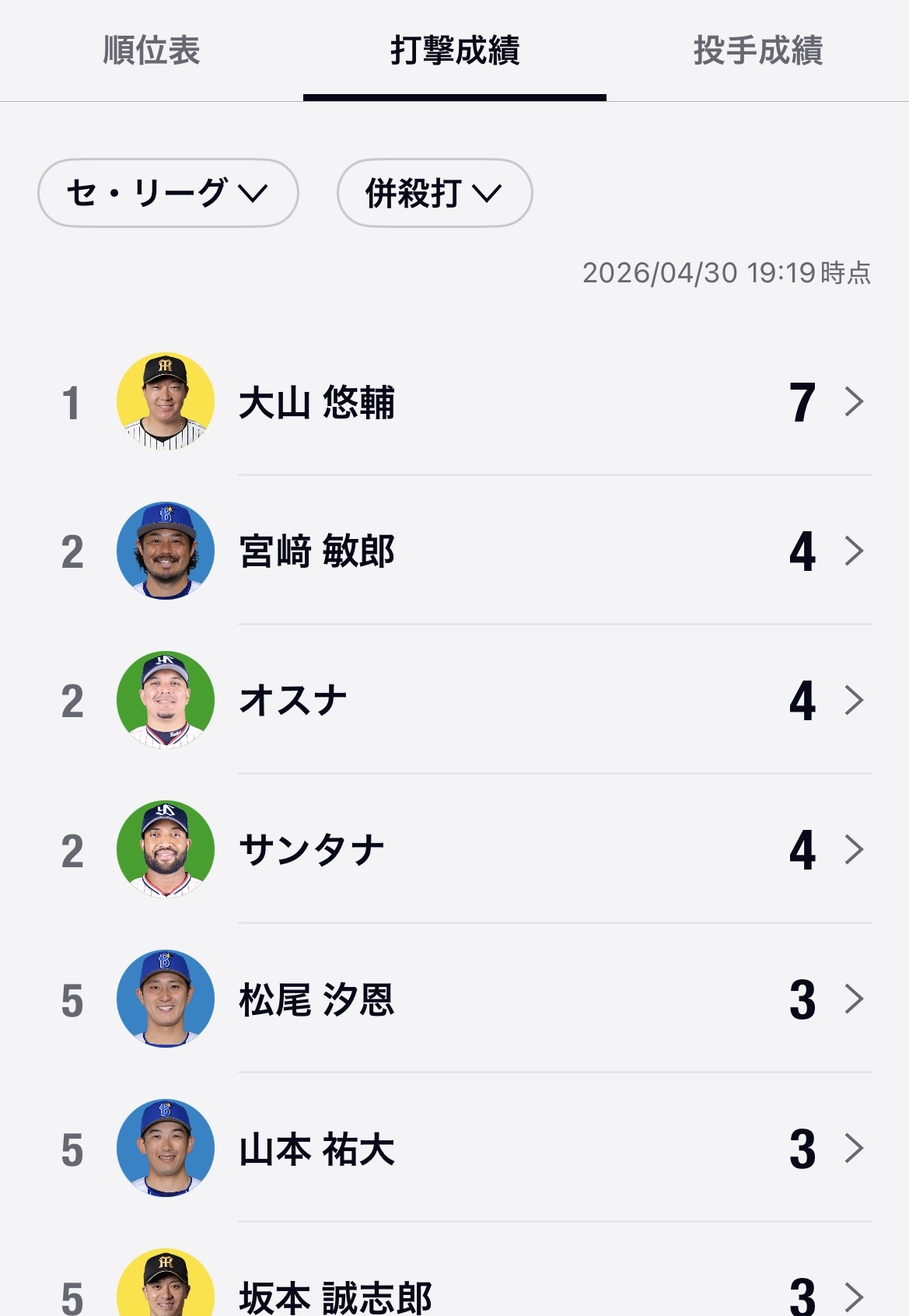Screen dimensions: 909x1316
Task: Click chevron arrow beside 宮﨑 敏郎
Action: (x=854, y=551)
